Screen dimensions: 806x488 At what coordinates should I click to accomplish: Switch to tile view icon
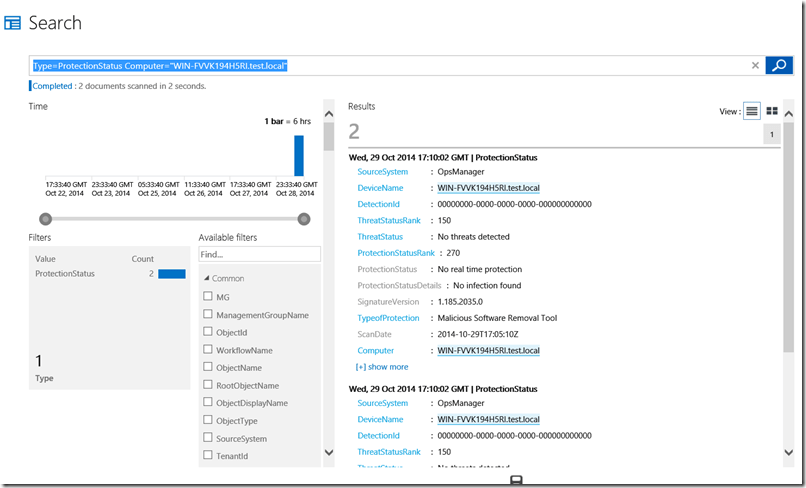click(x=772, y=111)
